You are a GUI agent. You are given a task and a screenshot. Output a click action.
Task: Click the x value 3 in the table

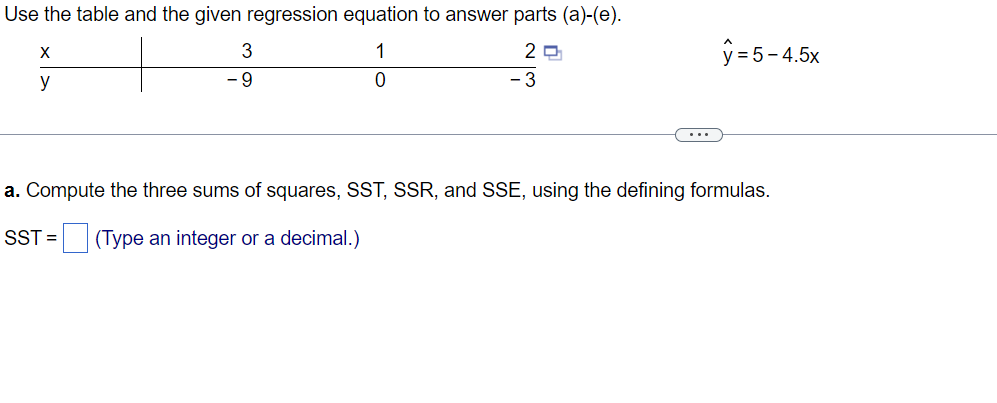tap(247, 51)
